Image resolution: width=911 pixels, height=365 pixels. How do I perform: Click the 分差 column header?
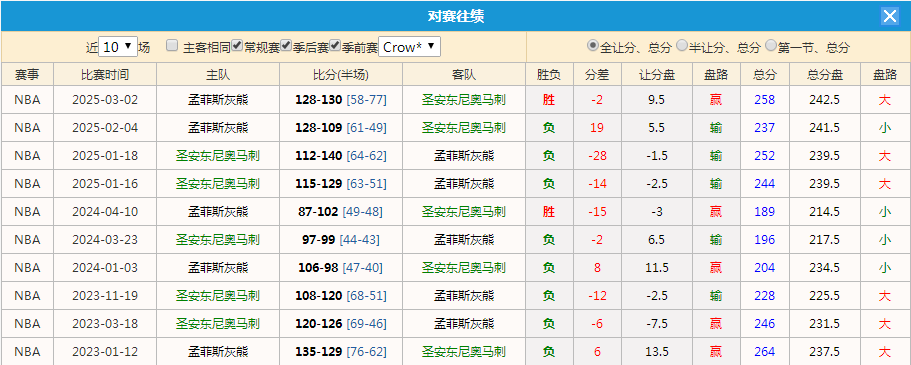[x=597, y=74]
